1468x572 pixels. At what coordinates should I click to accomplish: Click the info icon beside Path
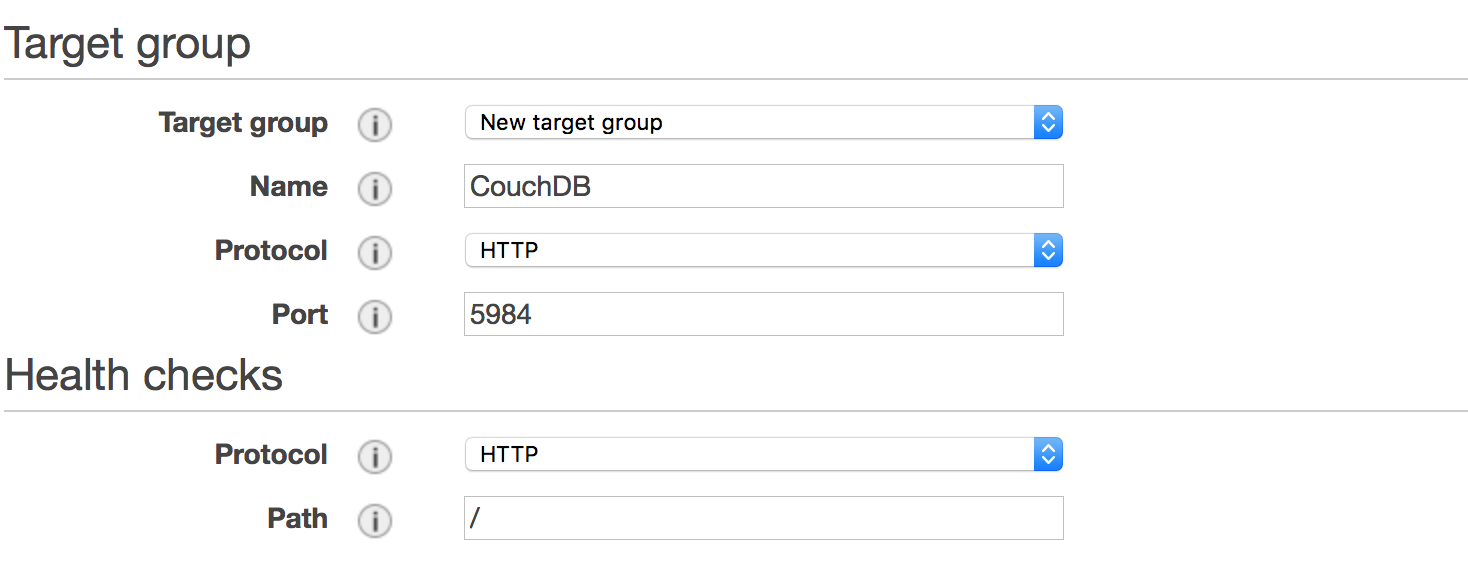(x=375, y=521)
